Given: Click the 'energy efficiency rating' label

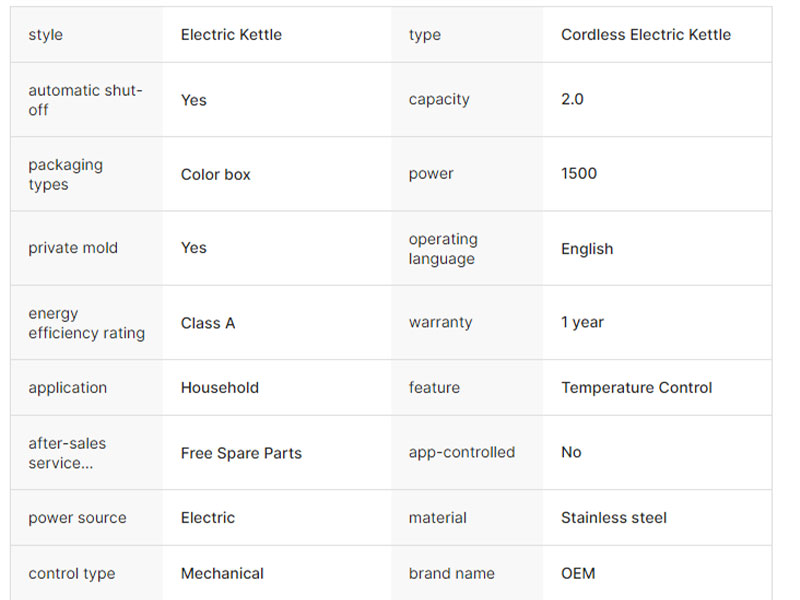Looking at the screenshot, I should pyautogui.click(x=86, y=323).
